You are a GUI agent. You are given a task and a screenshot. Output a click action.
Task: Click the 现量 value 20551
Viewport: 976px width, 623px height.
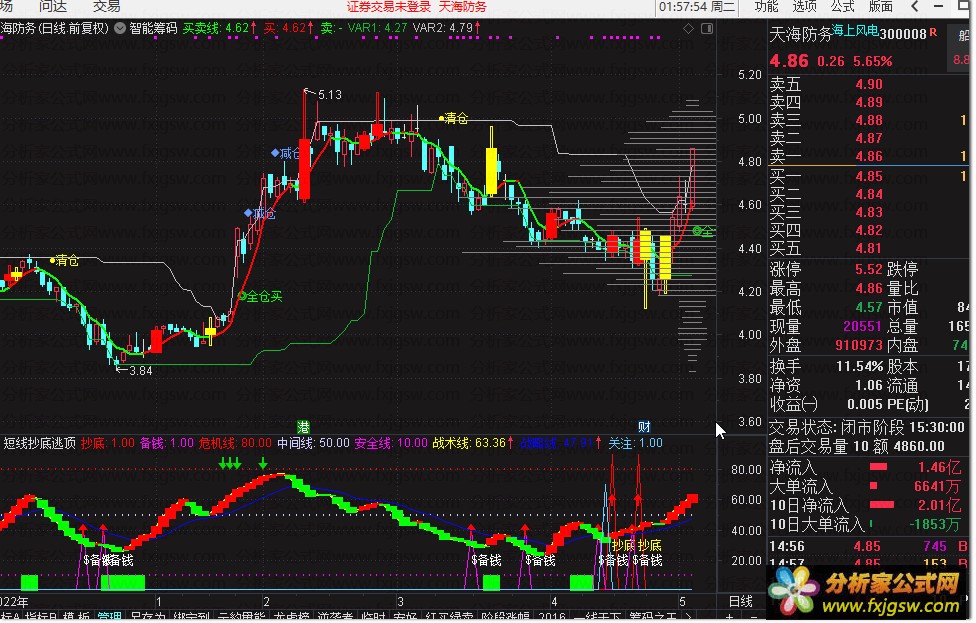click(862, 326)
